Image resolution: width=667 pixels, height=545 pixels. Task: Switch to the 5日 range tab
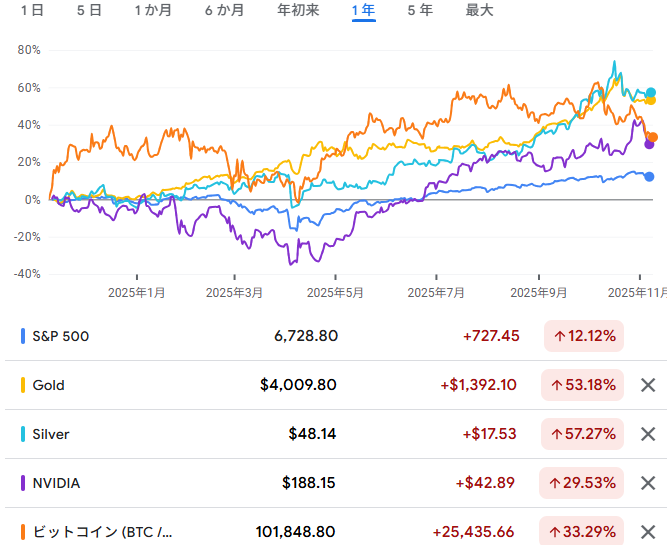[x=89, y=10]
